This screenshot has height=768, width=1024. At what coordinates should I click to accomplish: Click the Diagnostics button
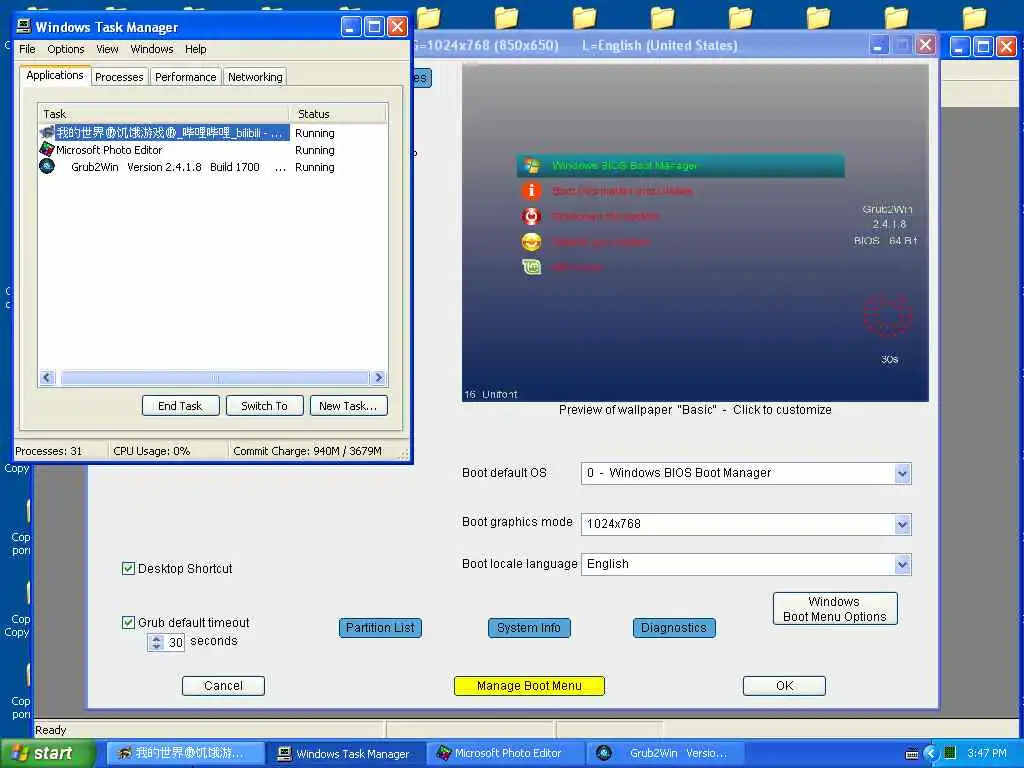pos(674,628)
